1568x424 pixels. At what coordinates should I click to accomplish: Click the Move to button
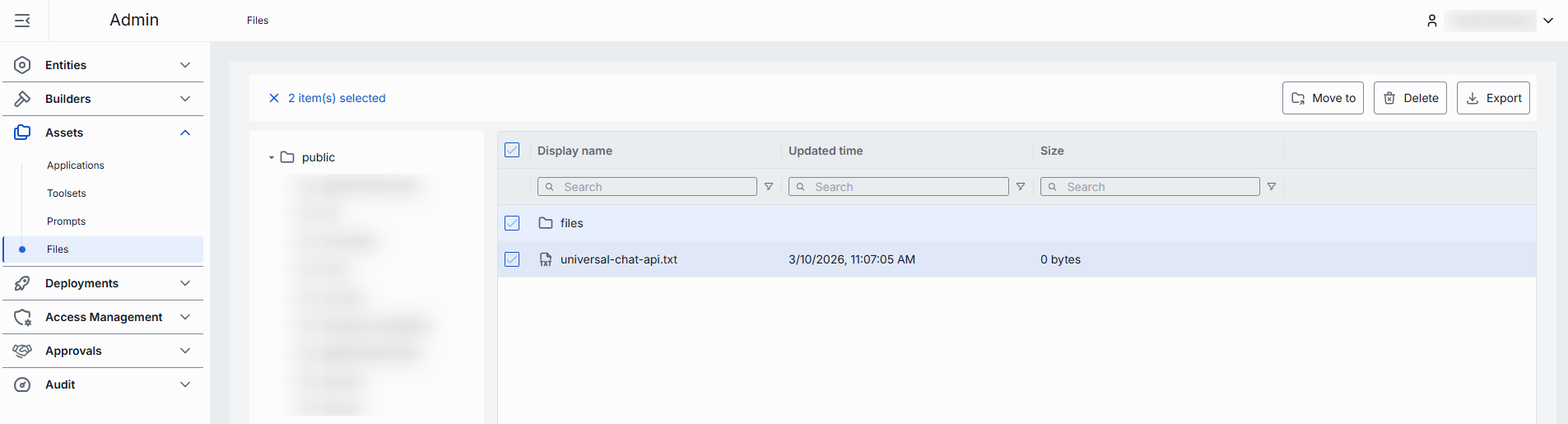click(1323, 98)
